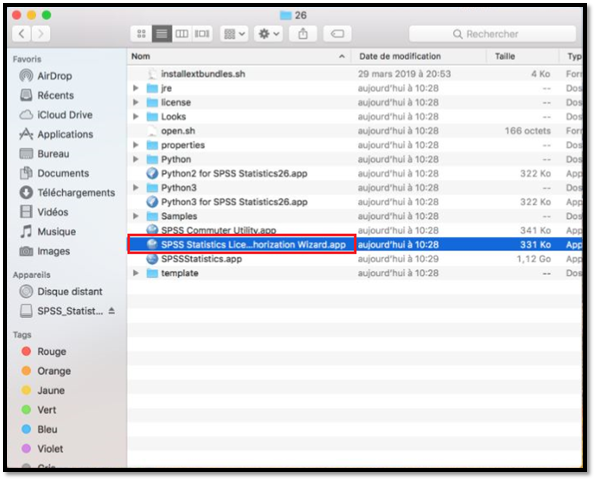596x481 pixels.
Task: Open the group-by arrangement dropdown
Action: (x=234, y=34)
